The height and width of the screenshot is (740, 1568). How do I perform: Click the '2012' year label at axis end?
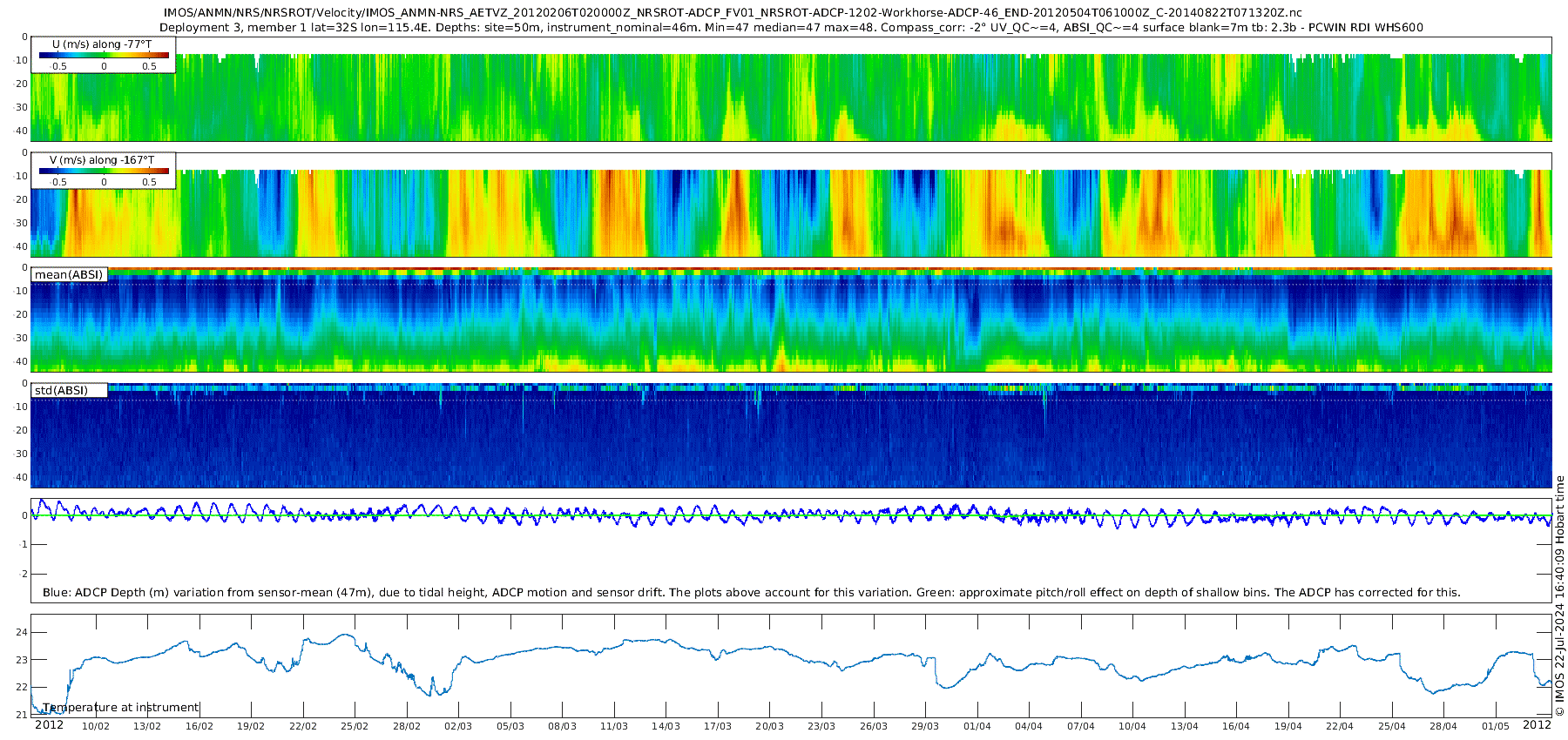1537,724
